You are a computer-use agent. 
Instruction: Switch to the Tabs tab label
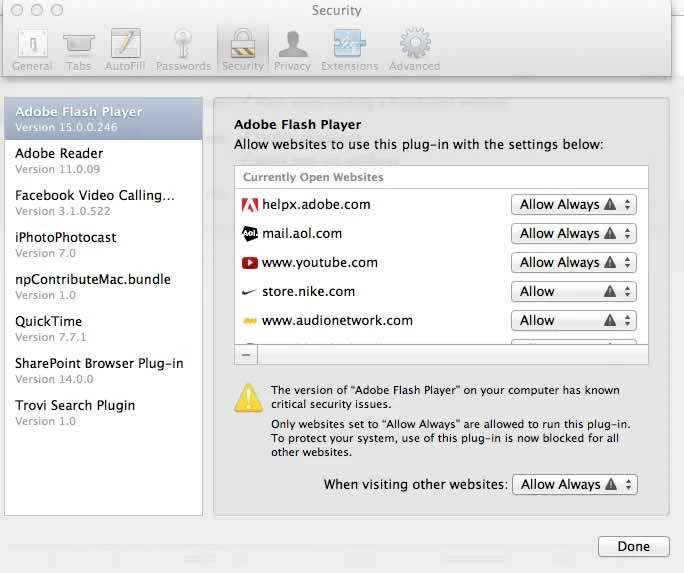tap(79, 66)
